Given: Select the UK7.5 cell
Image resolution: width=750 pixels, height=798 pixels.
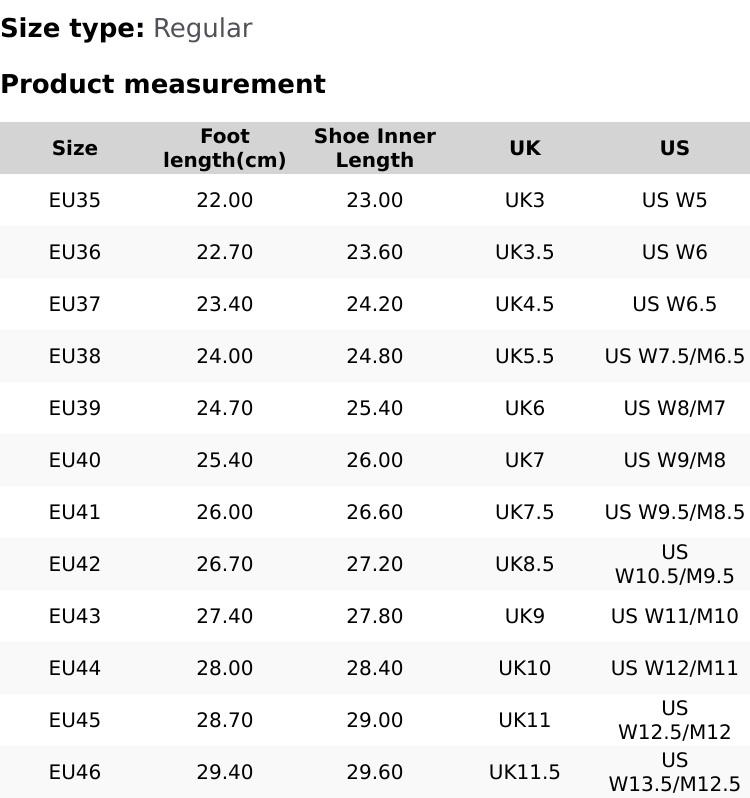Looking at the screenshot, I should 525,512.
